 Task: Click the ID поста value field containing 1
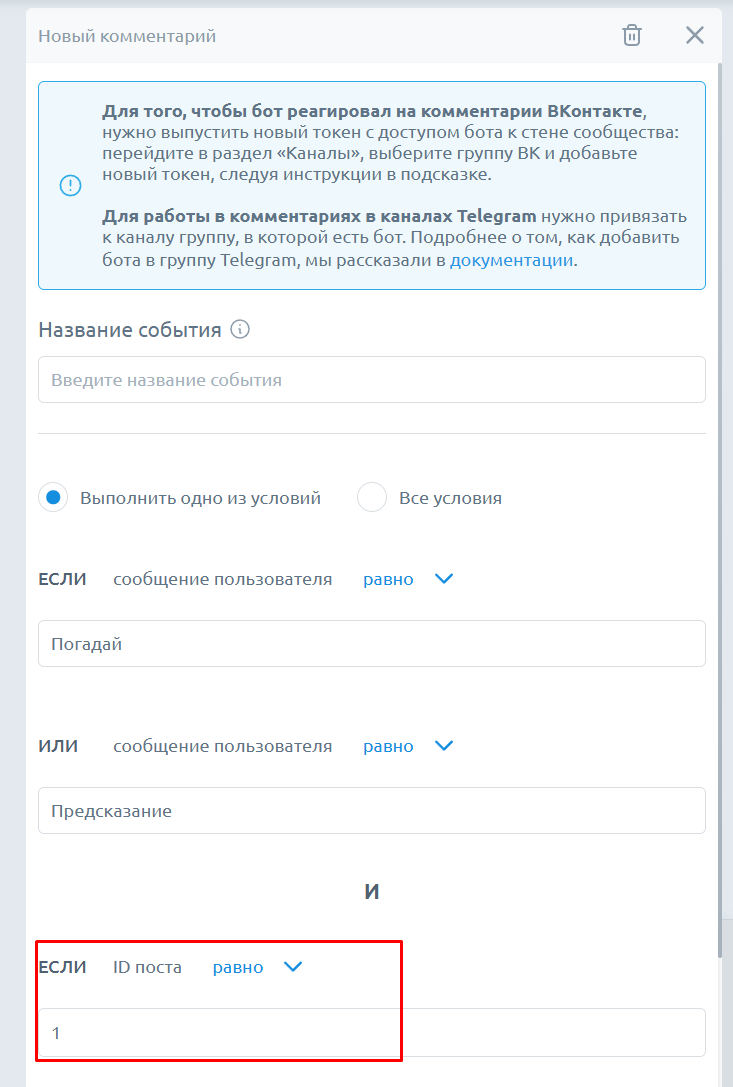coord(371,1032)
